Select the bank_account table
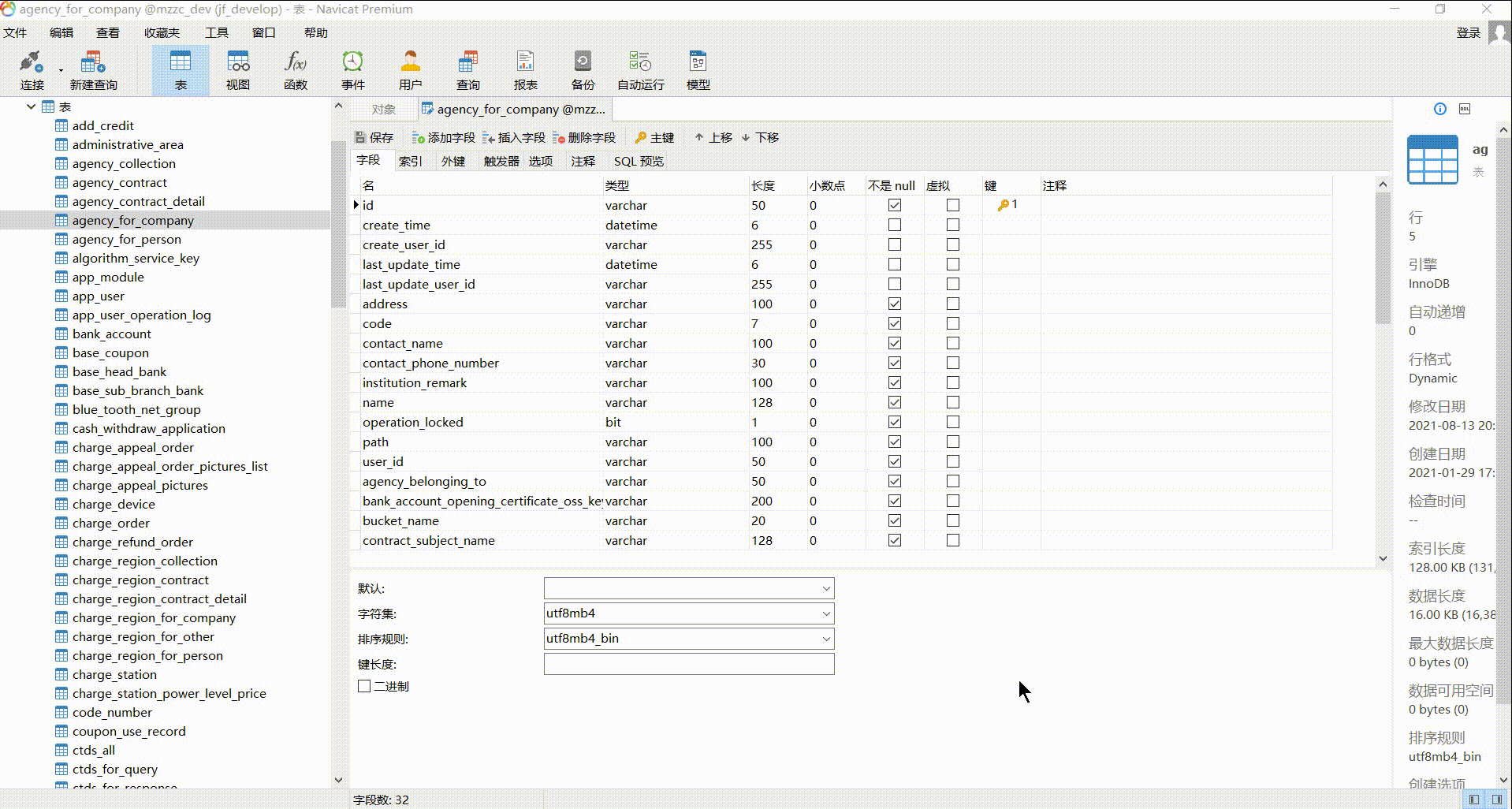1512x809 pixels. pyautogui.click(x=112, y=334)
